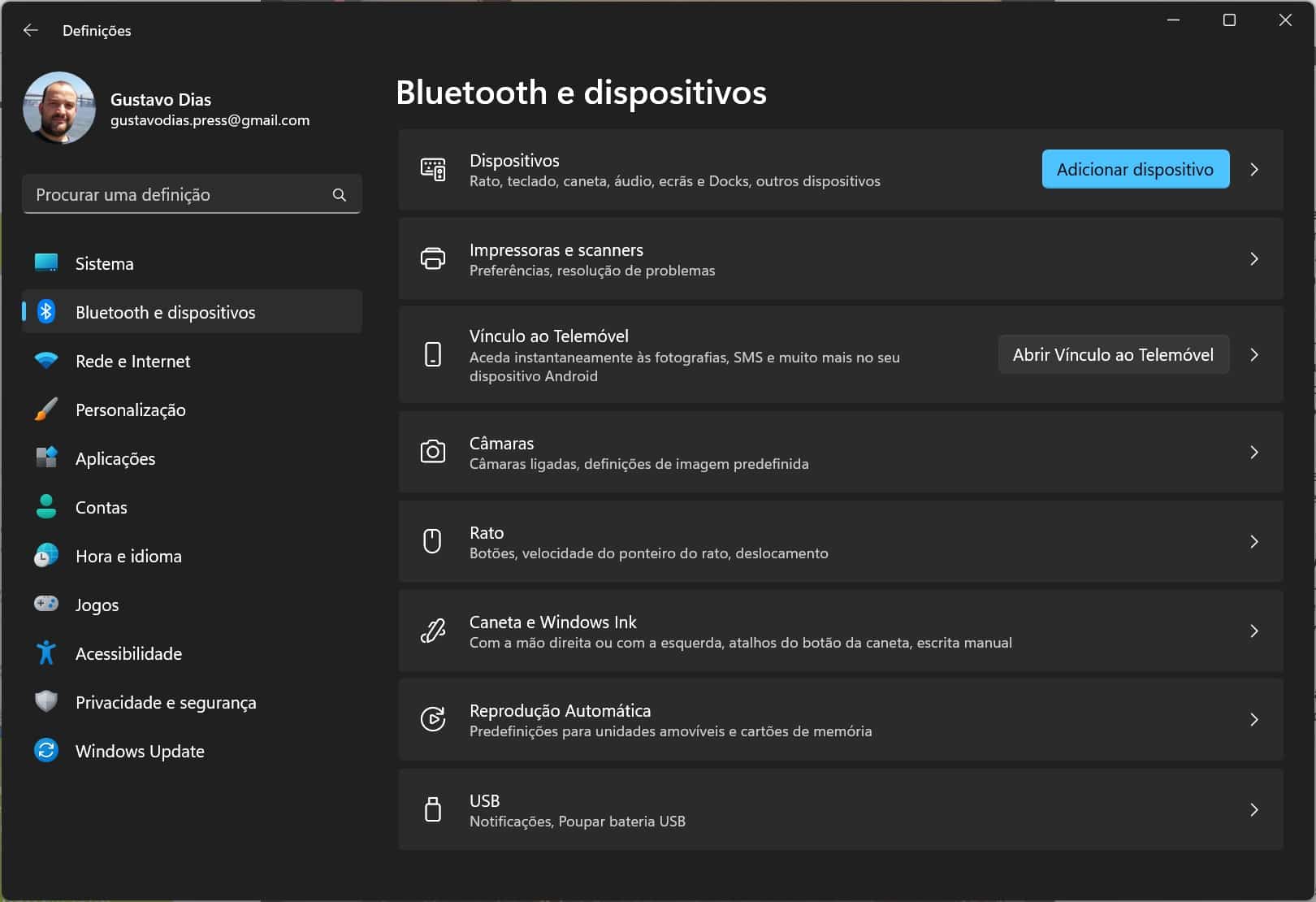Expand Impressoras e scanners chevron arrow
This screenshot has height=902, width=1316.
coord(1254,259)
